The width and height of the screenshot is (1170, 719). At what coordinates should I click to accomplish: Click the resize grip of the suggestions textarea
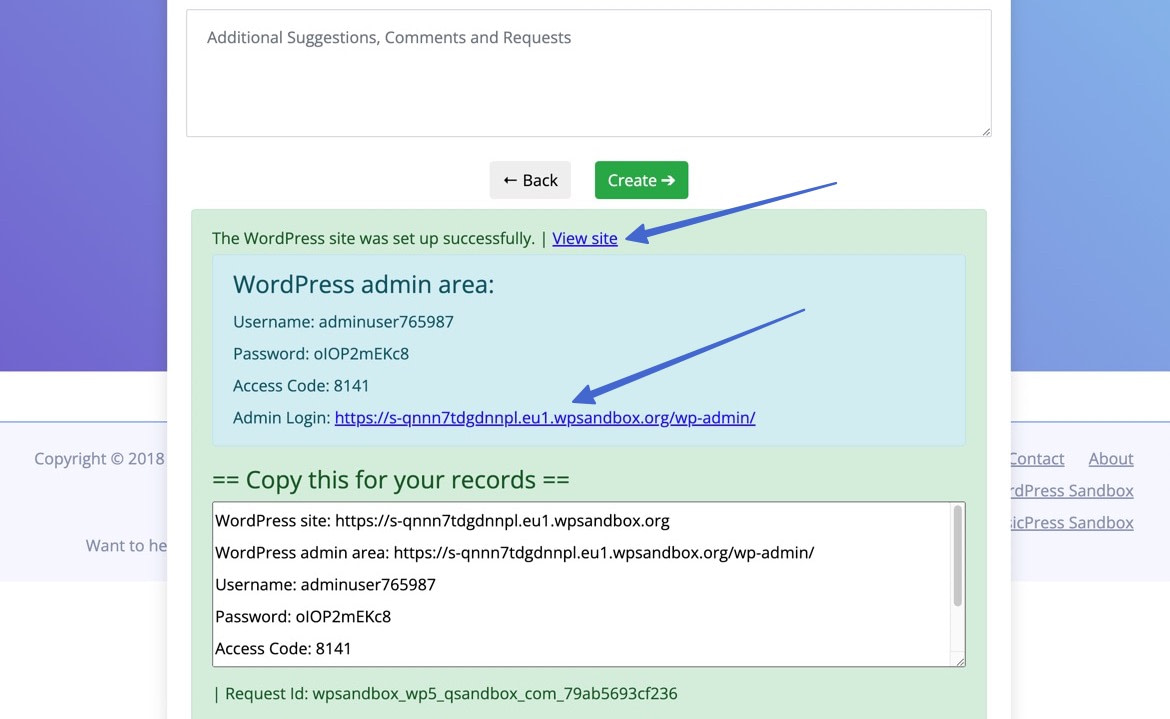click(986, 131)
